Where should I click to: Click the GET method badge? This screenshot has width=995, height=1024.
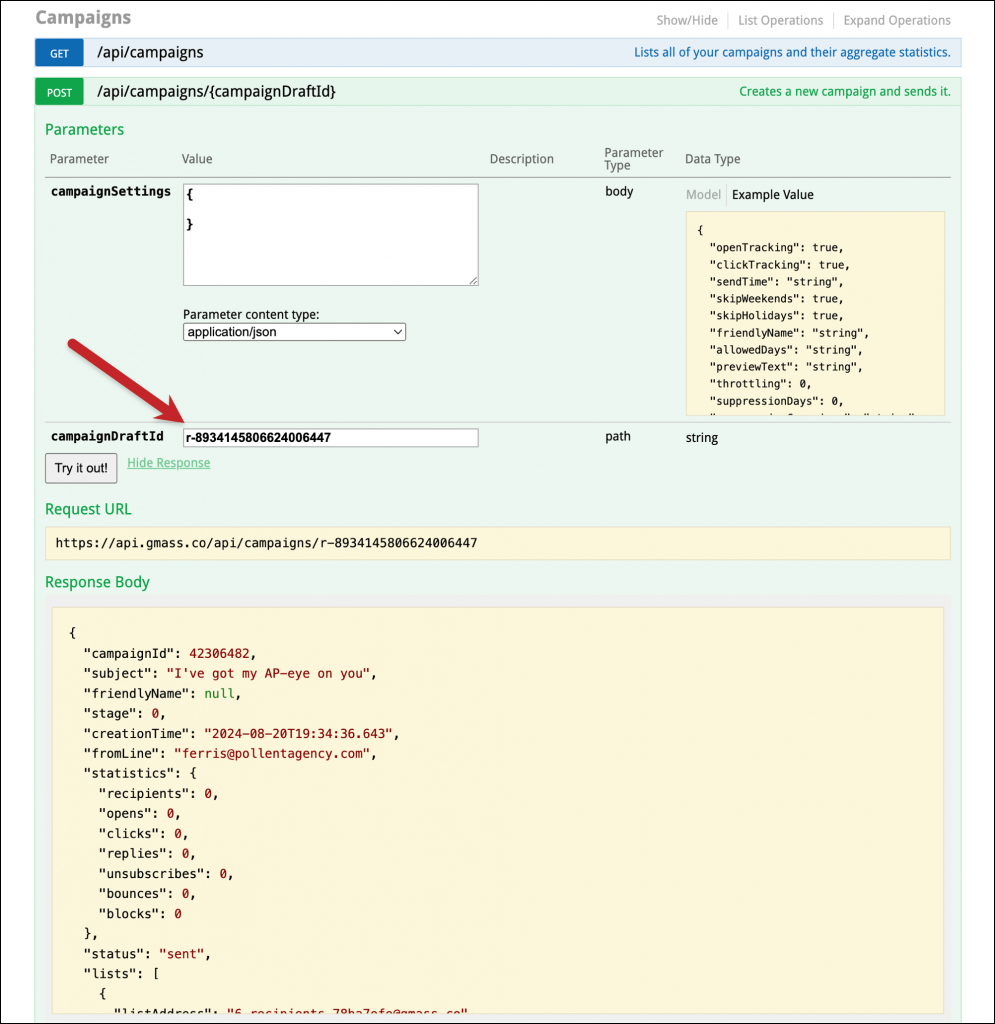point(58,52)
